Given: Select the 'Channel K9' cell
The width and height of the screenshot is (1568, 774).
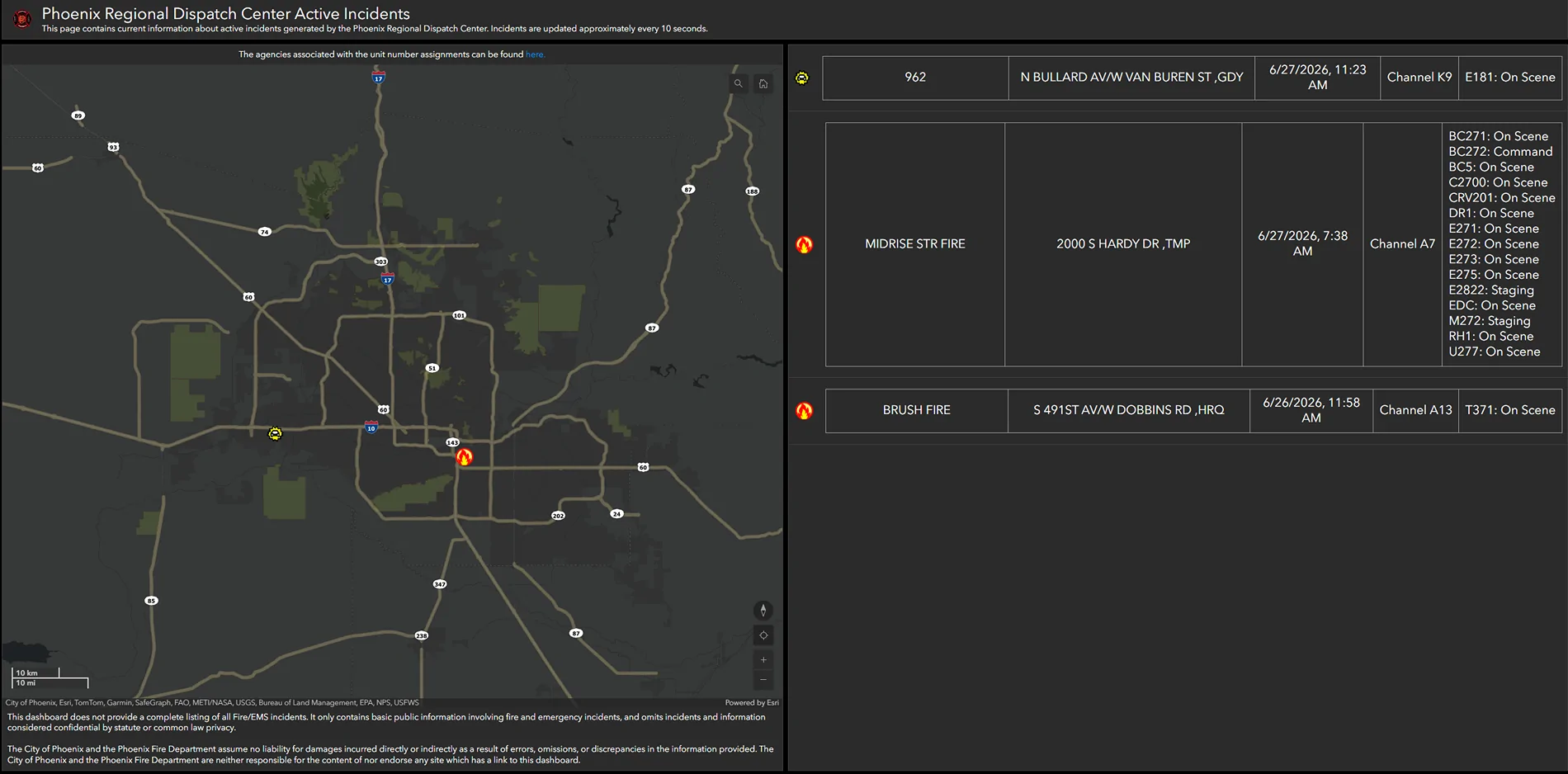Looking at the screenshot, I should (x=1419, y=78).
